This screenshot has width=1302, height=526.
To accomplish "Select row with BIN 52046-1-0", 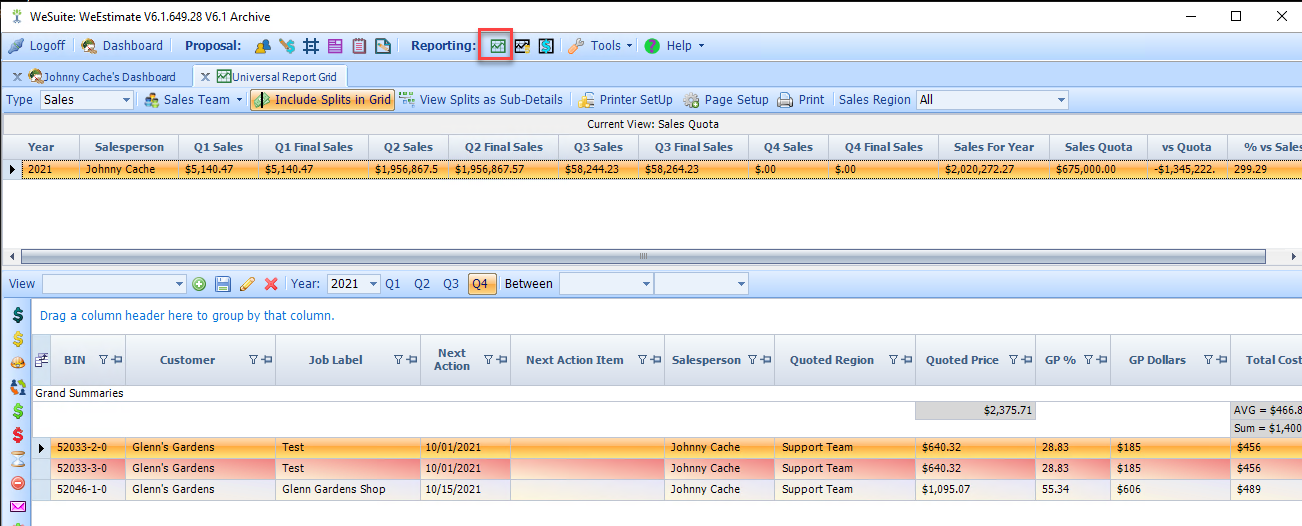I will pos(667,489).
